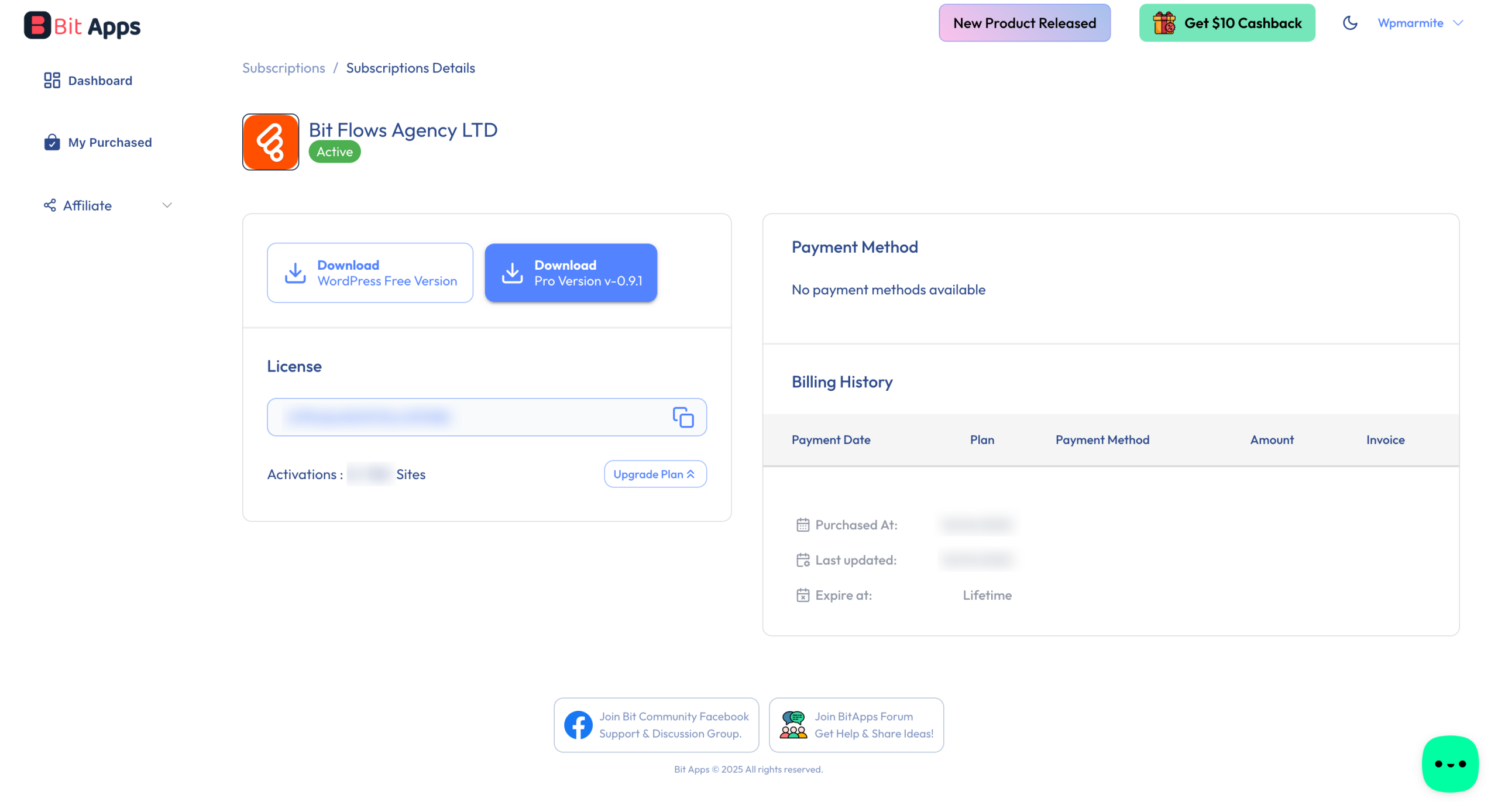1498x812 pixels.
Task: Click Get $10 Cashback button
Action: click(1227, 23)
